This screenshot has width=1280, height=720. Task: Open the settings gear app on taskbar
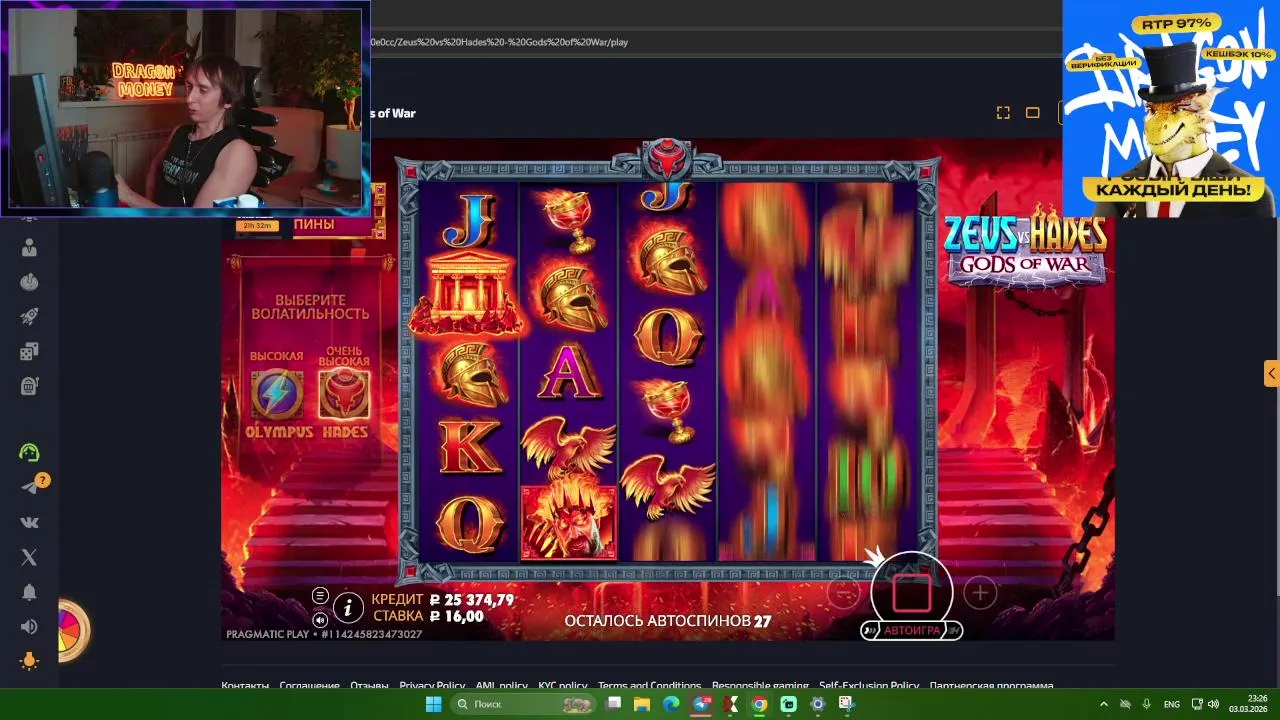(817, 704)
